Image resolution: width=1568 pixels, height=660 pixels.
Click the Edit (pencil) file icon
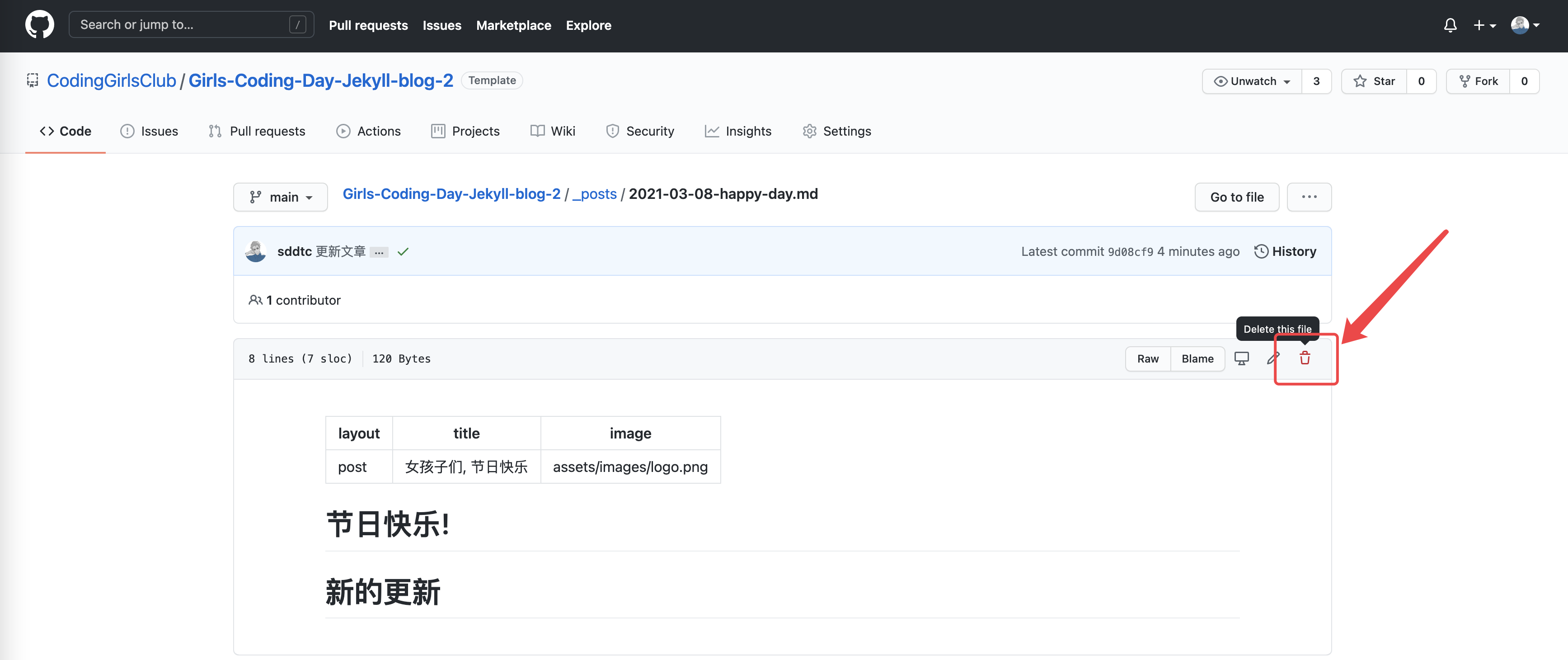(1272, 357)
